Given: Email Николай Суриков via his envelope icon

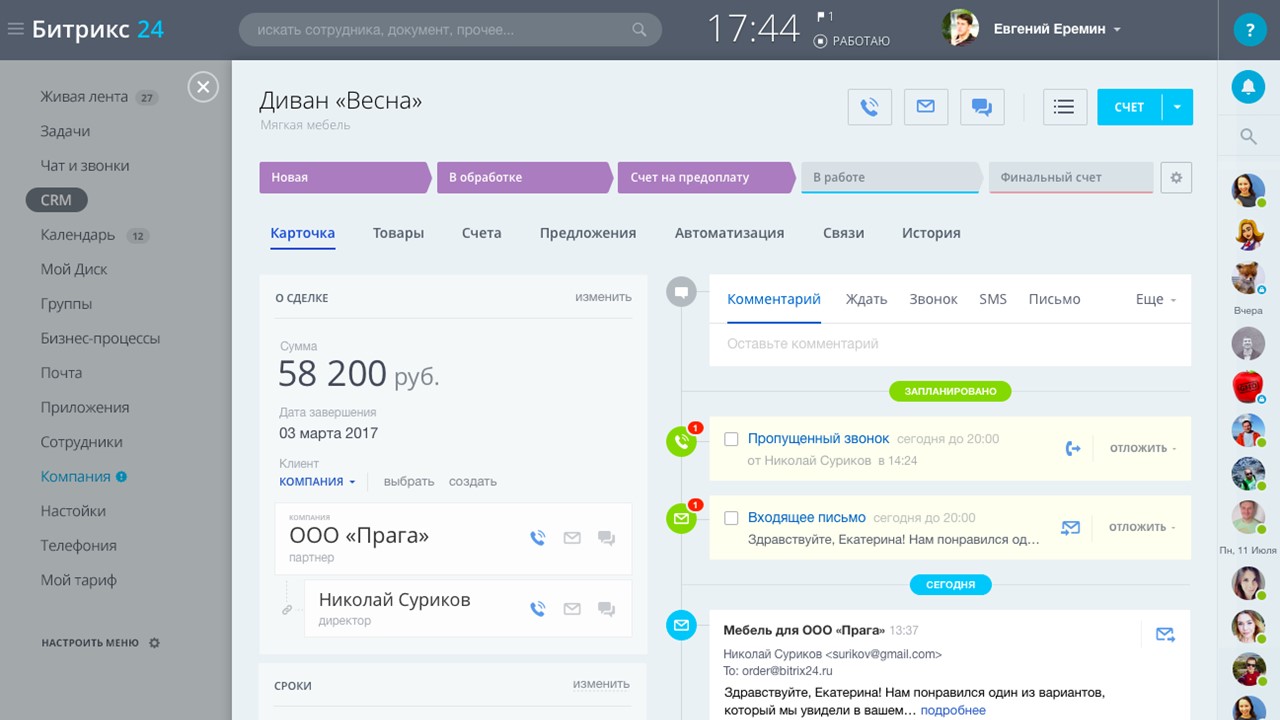Looking at the screenshot, I should coord(572,608).
